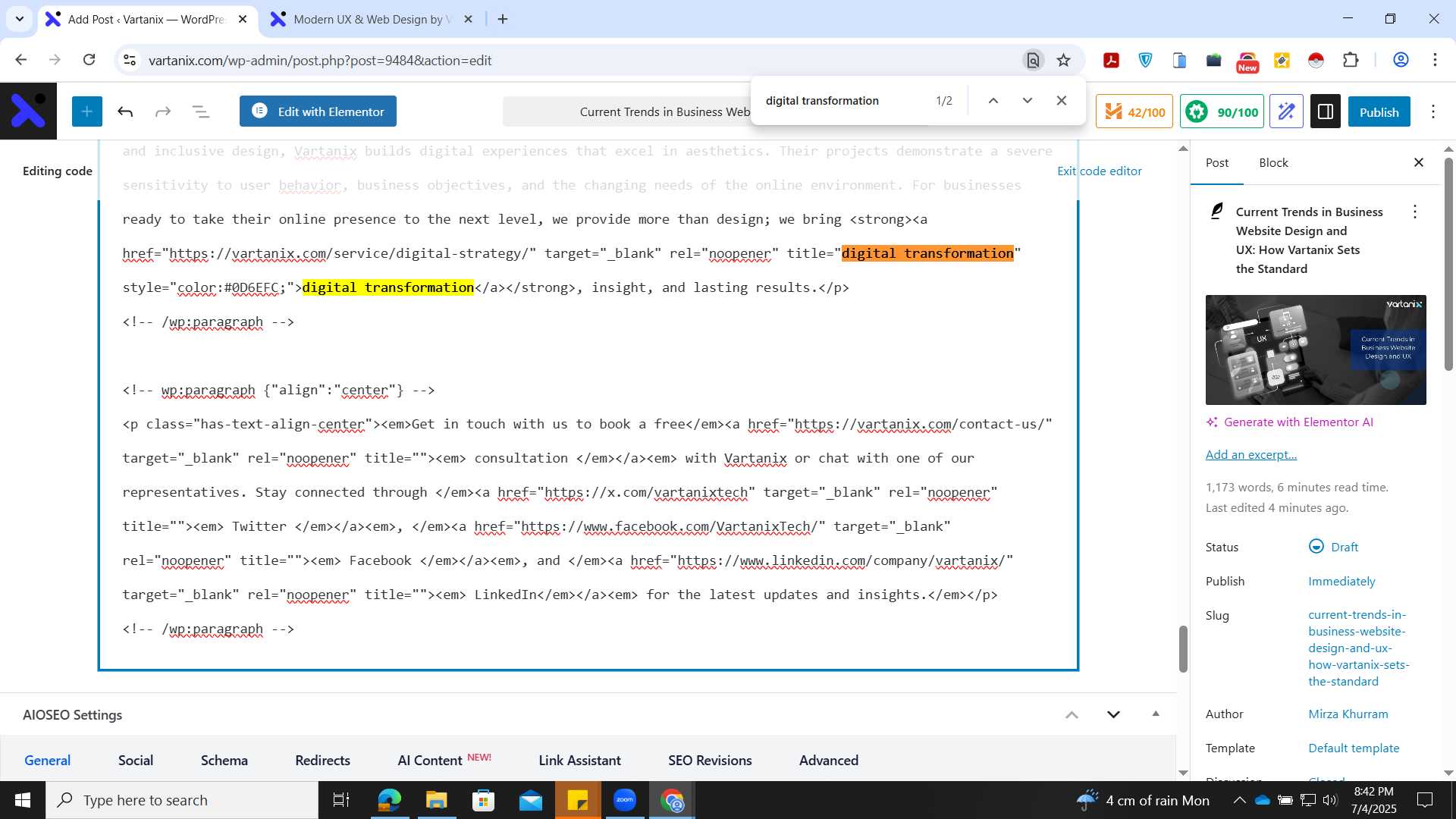Click the blue block inserter plus button
The width and height of the screenshot is (1456, 819).
[87, 111]
